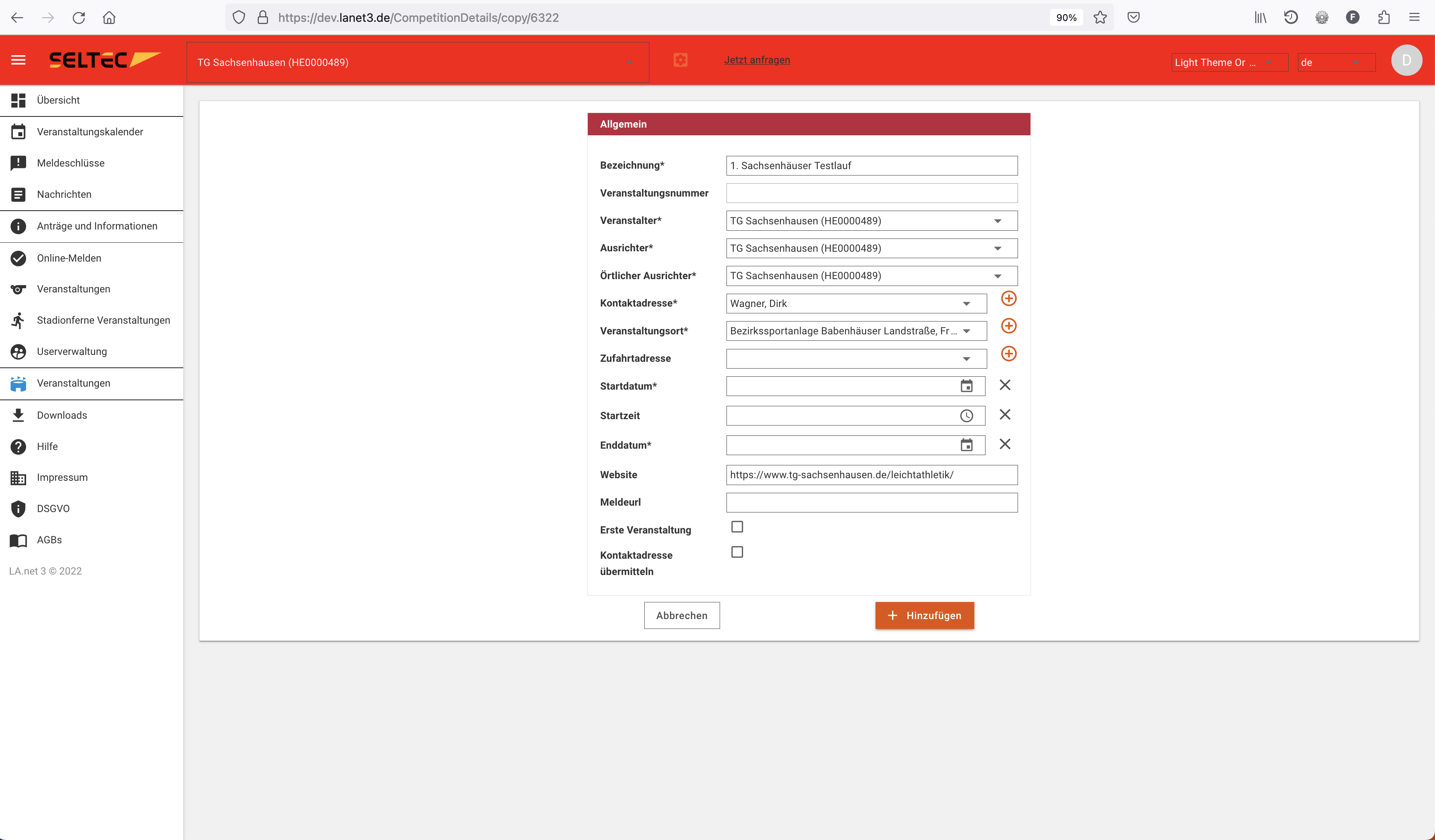Bookmark this page with the star icon
The image size is (1435, 840).
tap(1100, 18)
